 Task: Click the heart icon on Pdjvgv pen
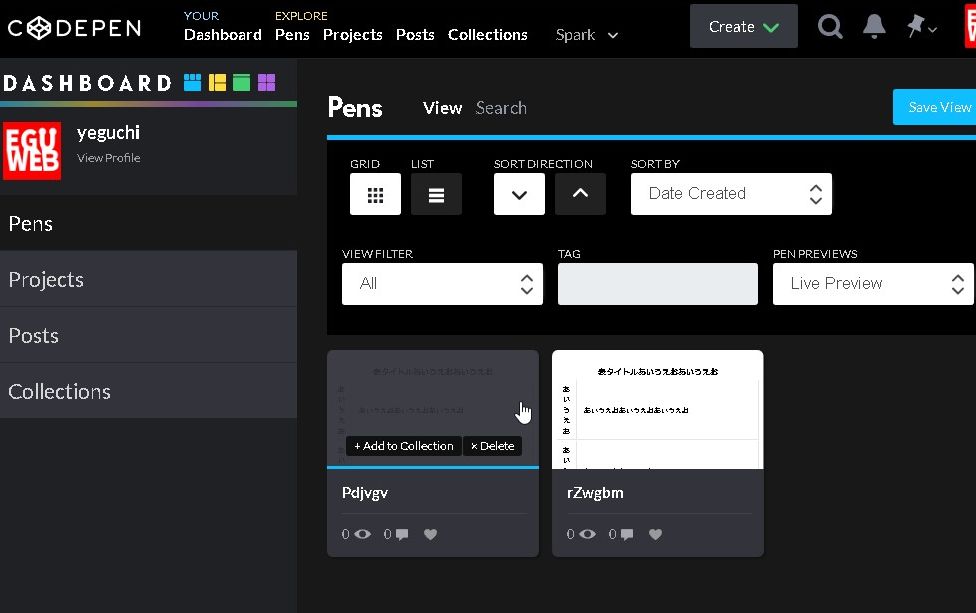[431, 535]
